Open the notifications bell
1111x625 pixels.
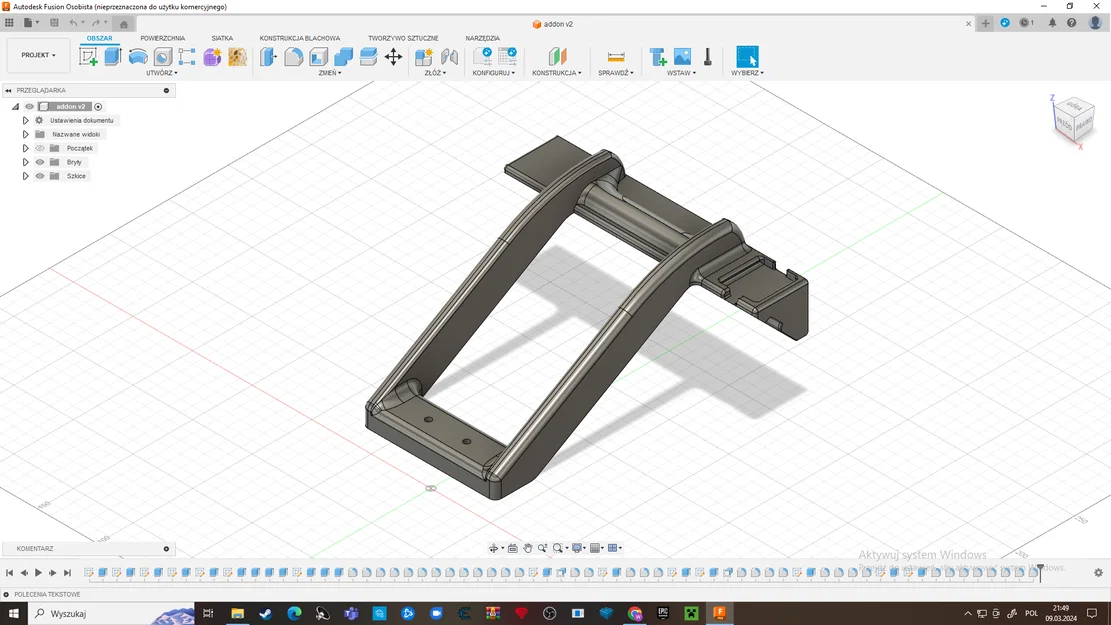click(x=1052, y=23)
